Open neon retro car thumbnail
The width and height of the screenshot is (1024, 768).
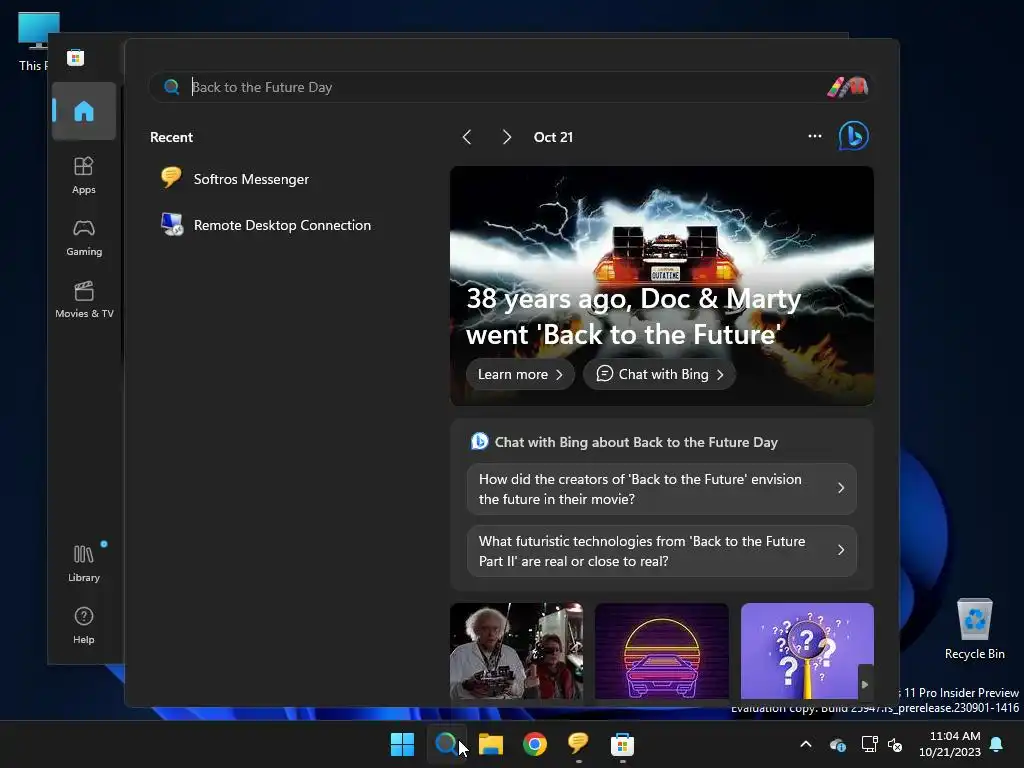662,651
